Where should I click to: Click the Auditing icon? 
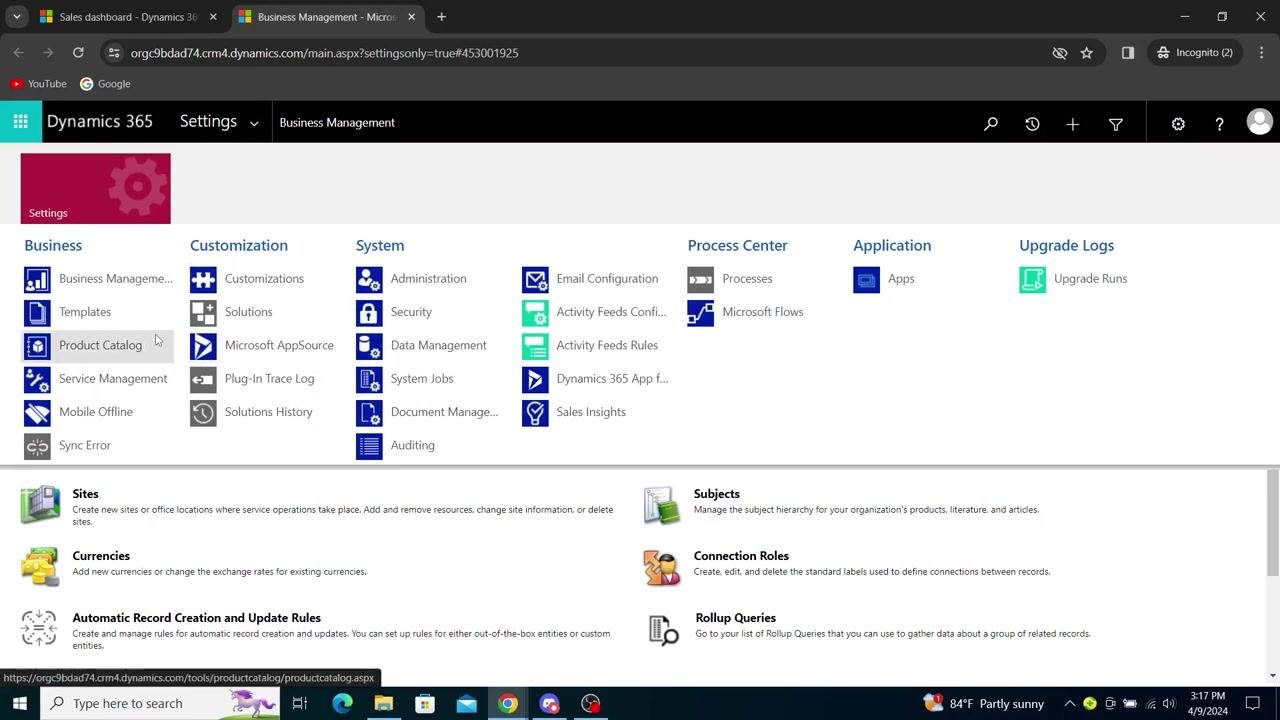coord(369,446)
